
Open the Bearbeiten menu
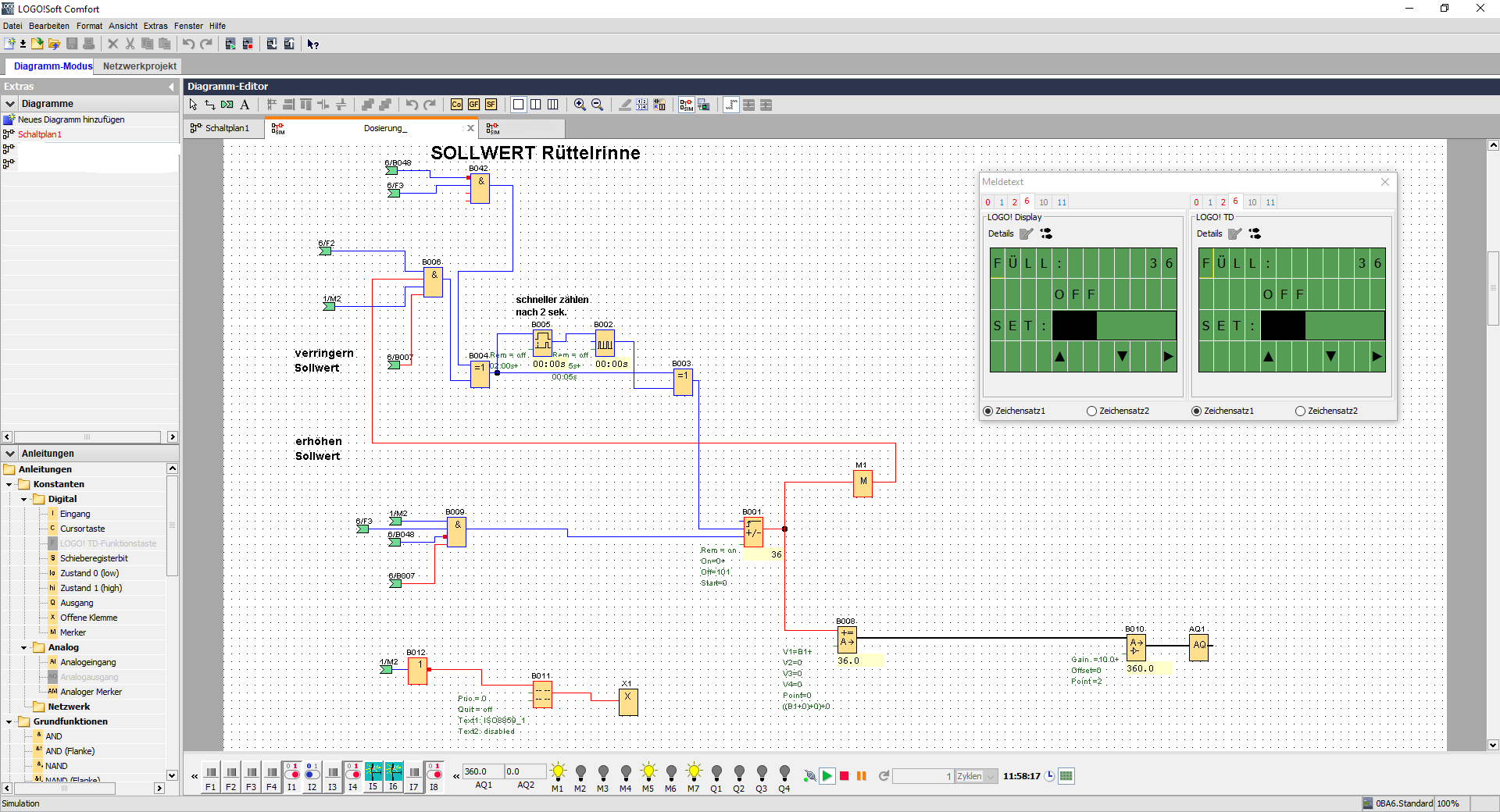click(49, 26)
